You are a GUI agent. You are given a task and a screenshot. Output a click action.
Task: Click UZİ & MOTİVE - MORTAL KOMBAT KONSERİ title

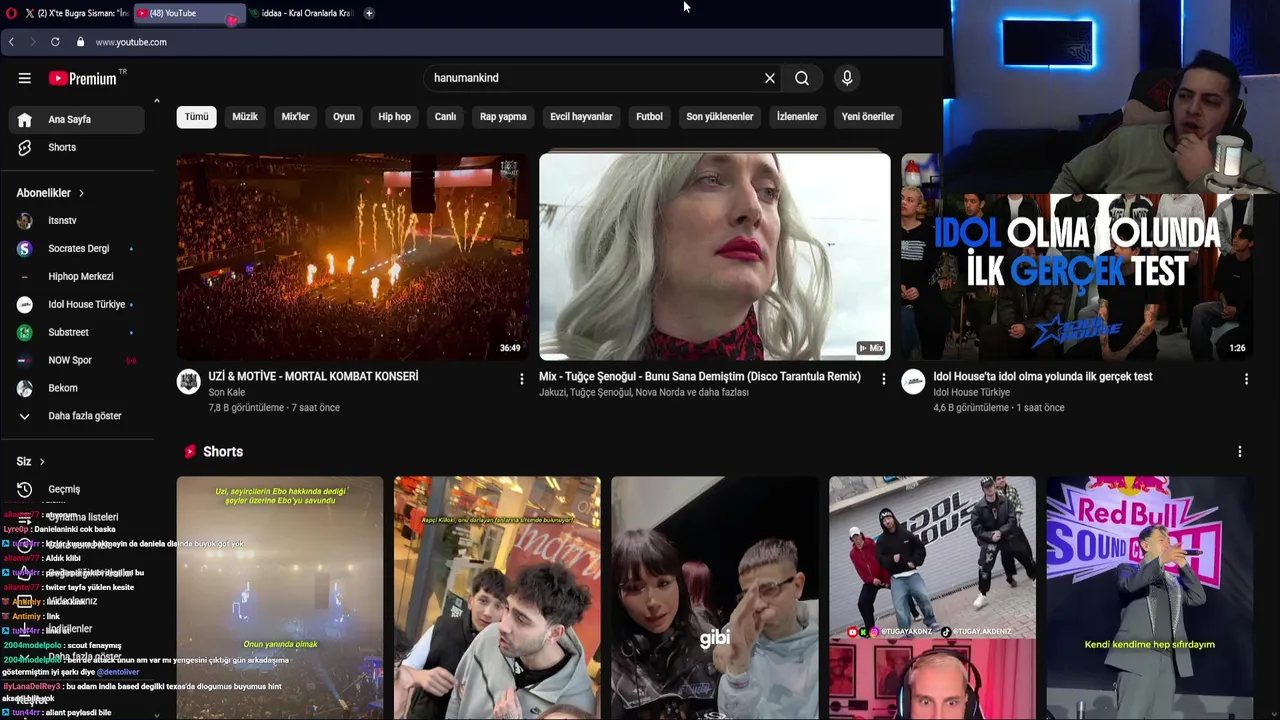point(313,377)
